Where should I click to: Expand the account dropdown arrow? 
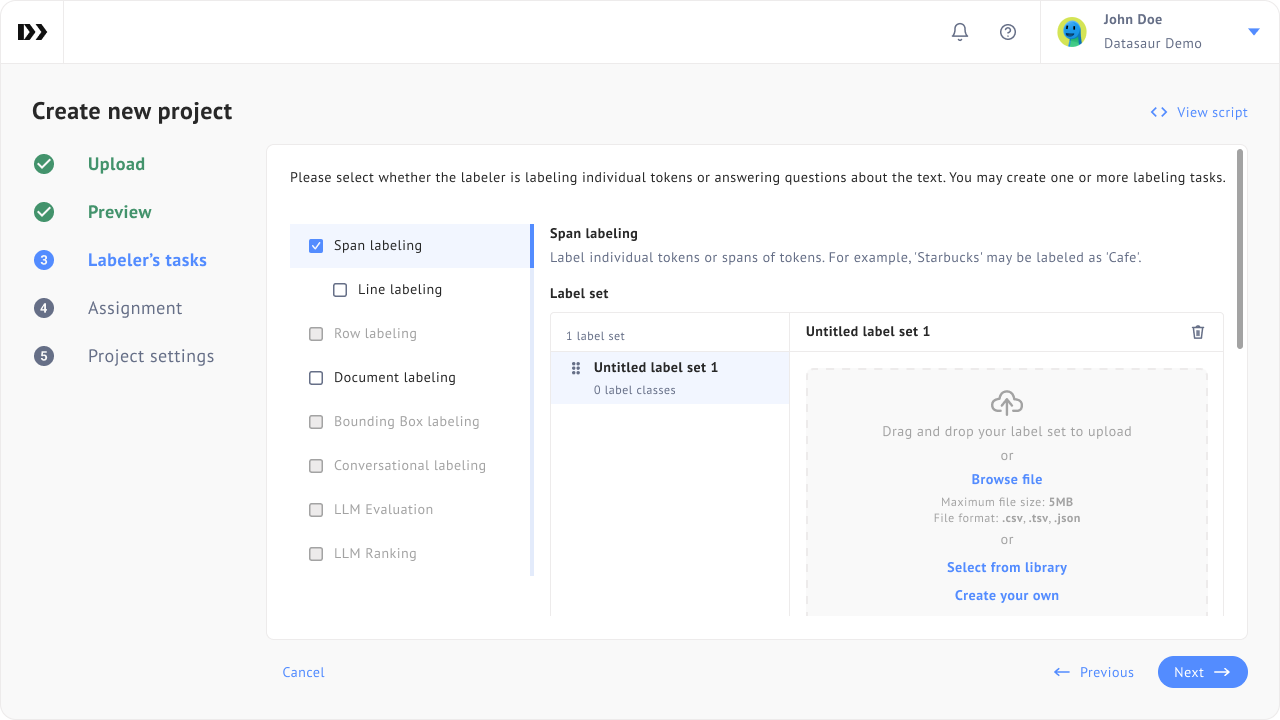[x=1254, y=32]
